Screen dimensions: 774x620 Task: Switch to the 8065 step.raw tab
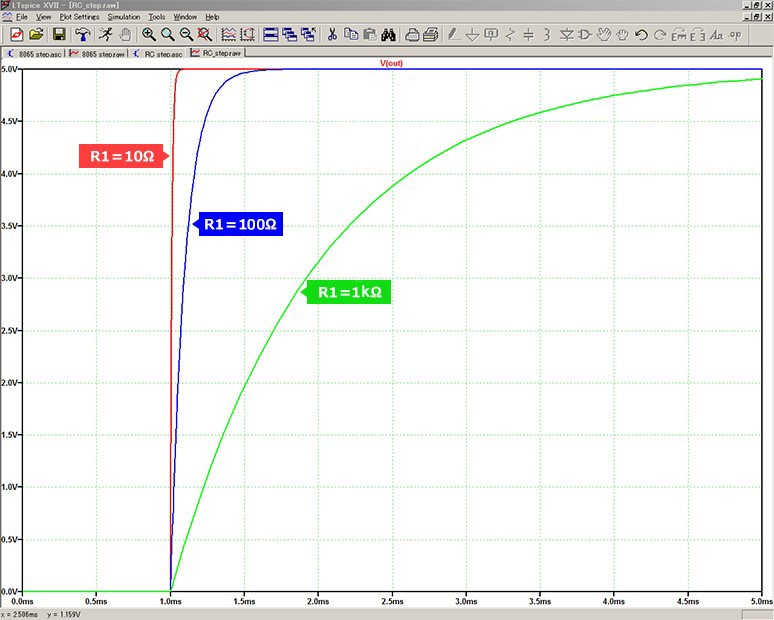[98, 53]
